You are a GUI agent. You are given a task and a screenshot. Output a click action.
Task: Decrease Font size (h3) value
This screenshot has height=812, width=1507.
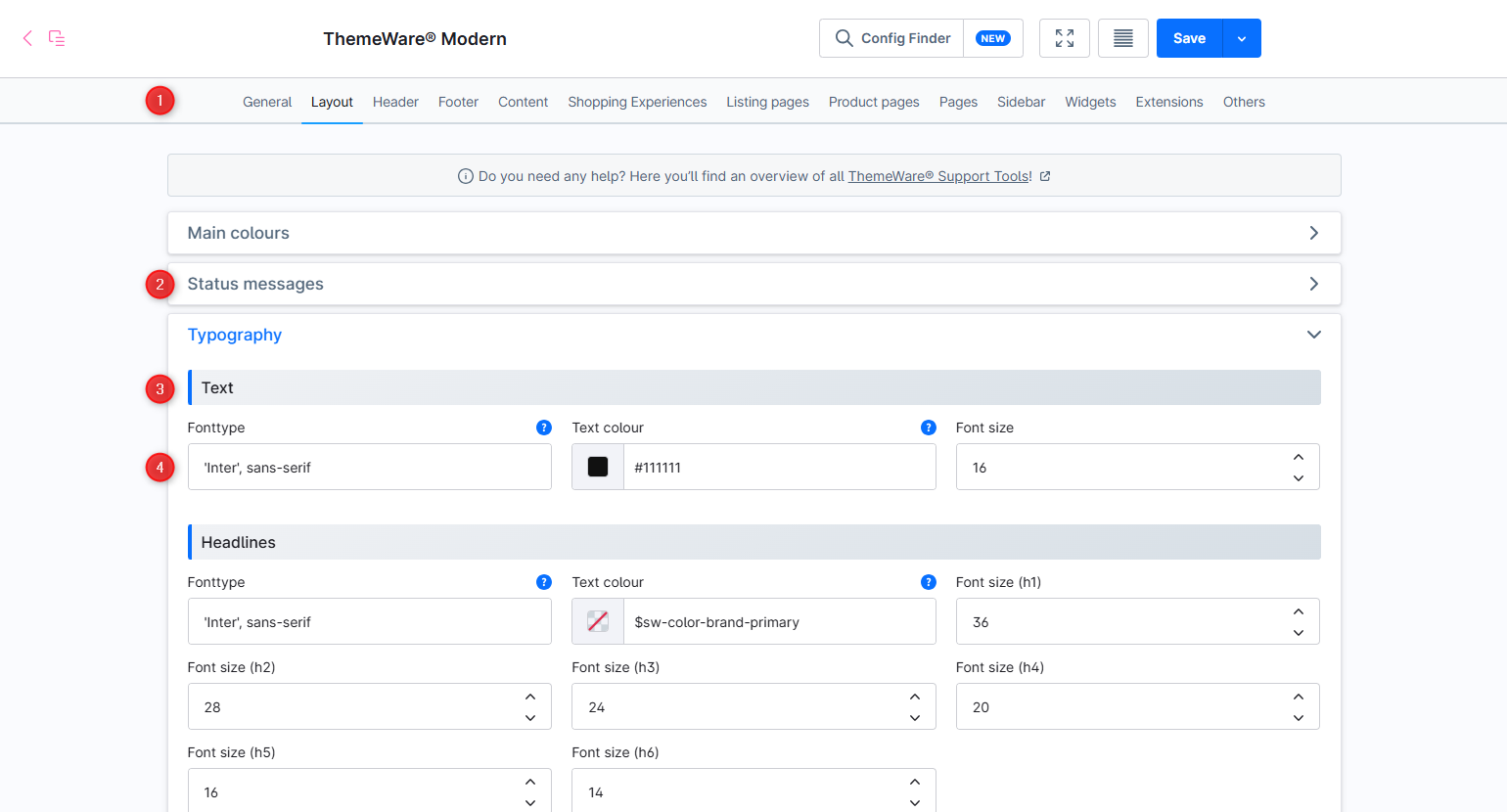[x=915, y=718]
